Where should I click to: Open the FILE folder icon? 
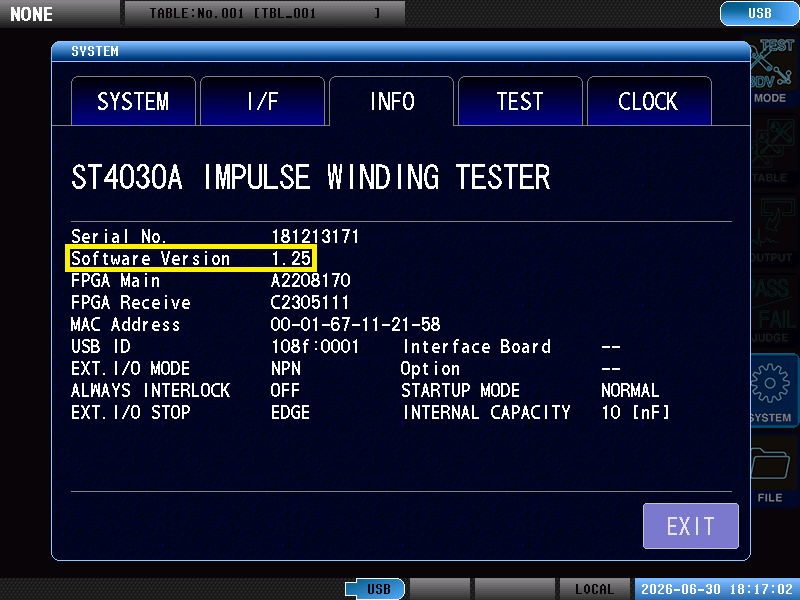point(771,470)
